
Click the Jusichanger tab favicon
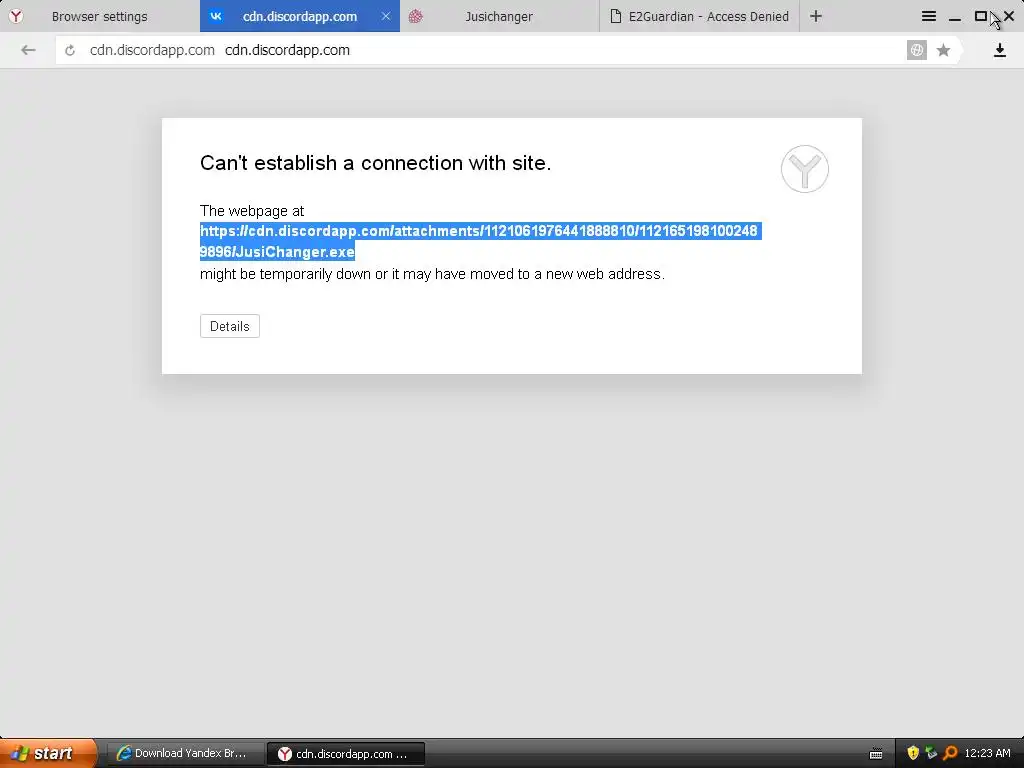click(416, 16)
